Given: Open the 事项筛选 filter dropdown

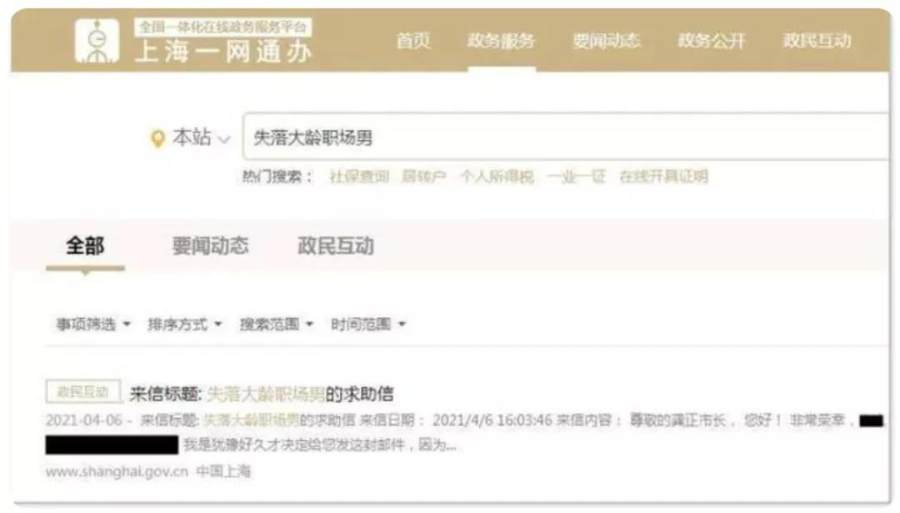Looking at the screenshot, I should 93,324.
